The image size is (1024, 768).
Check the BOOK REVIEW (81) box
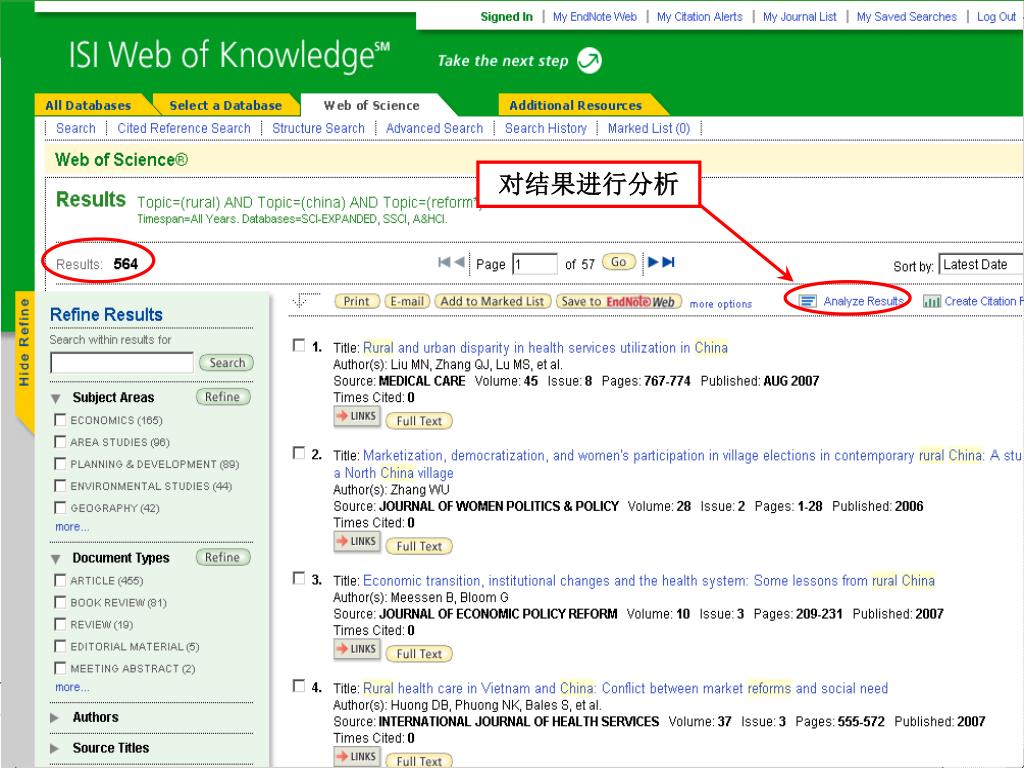60,602
